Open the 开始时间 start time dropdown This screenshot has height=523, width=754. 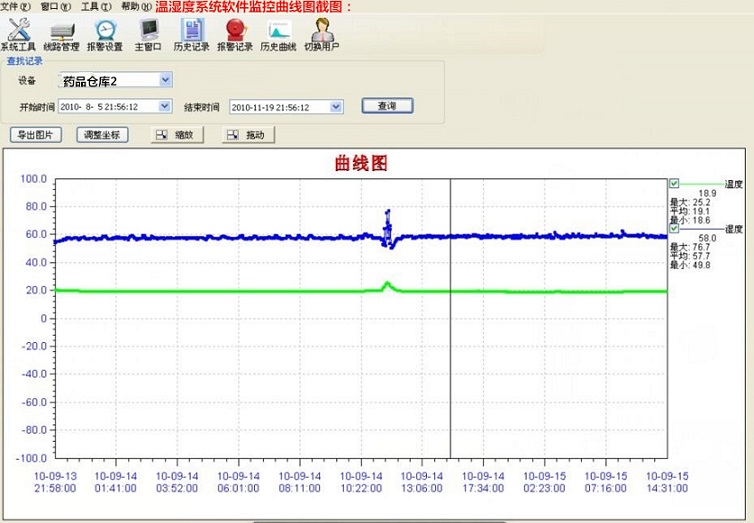[164, 106]
